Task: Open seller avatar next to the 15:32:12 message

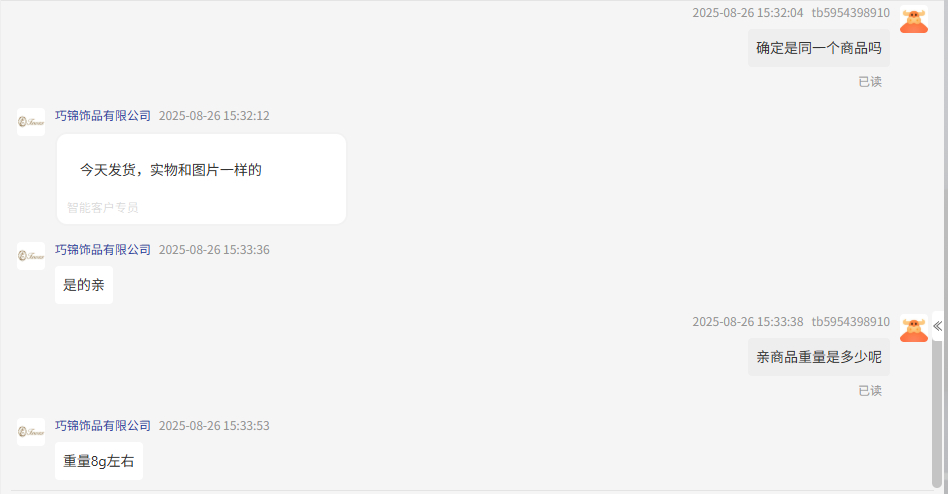Action: coord(31,122)
